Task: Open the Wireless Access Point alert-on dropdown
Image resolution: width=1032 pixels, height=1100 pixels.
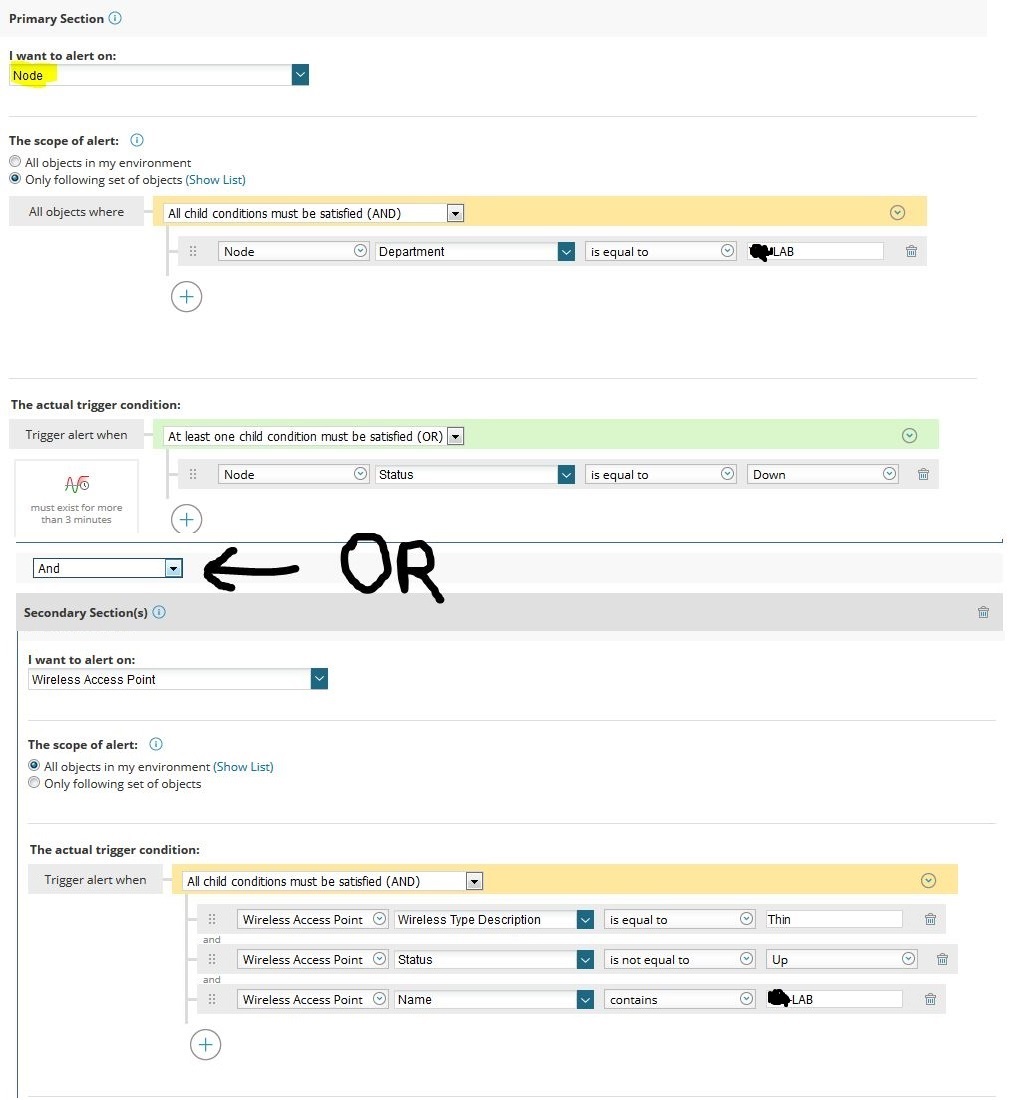Action: point(319,679)
